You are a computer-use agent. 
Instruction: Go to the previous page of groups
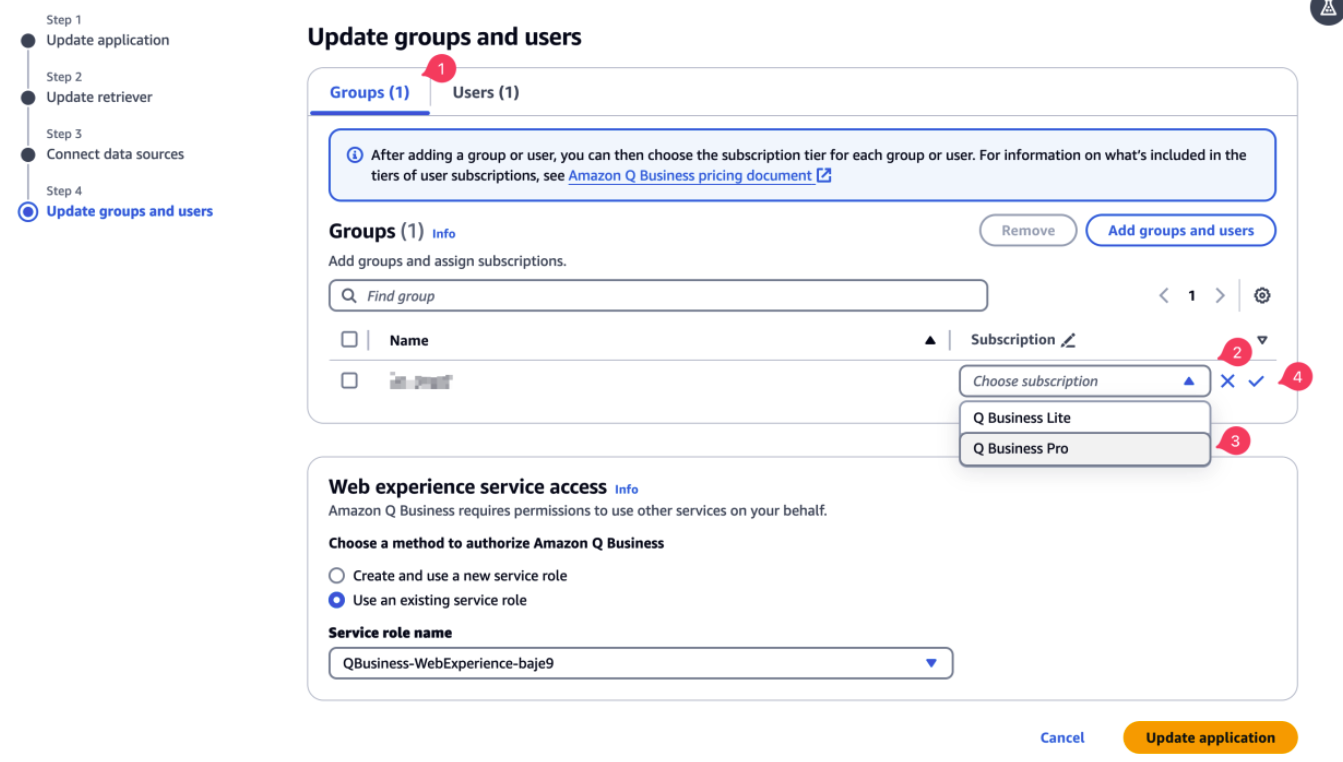pos(1164,296)
